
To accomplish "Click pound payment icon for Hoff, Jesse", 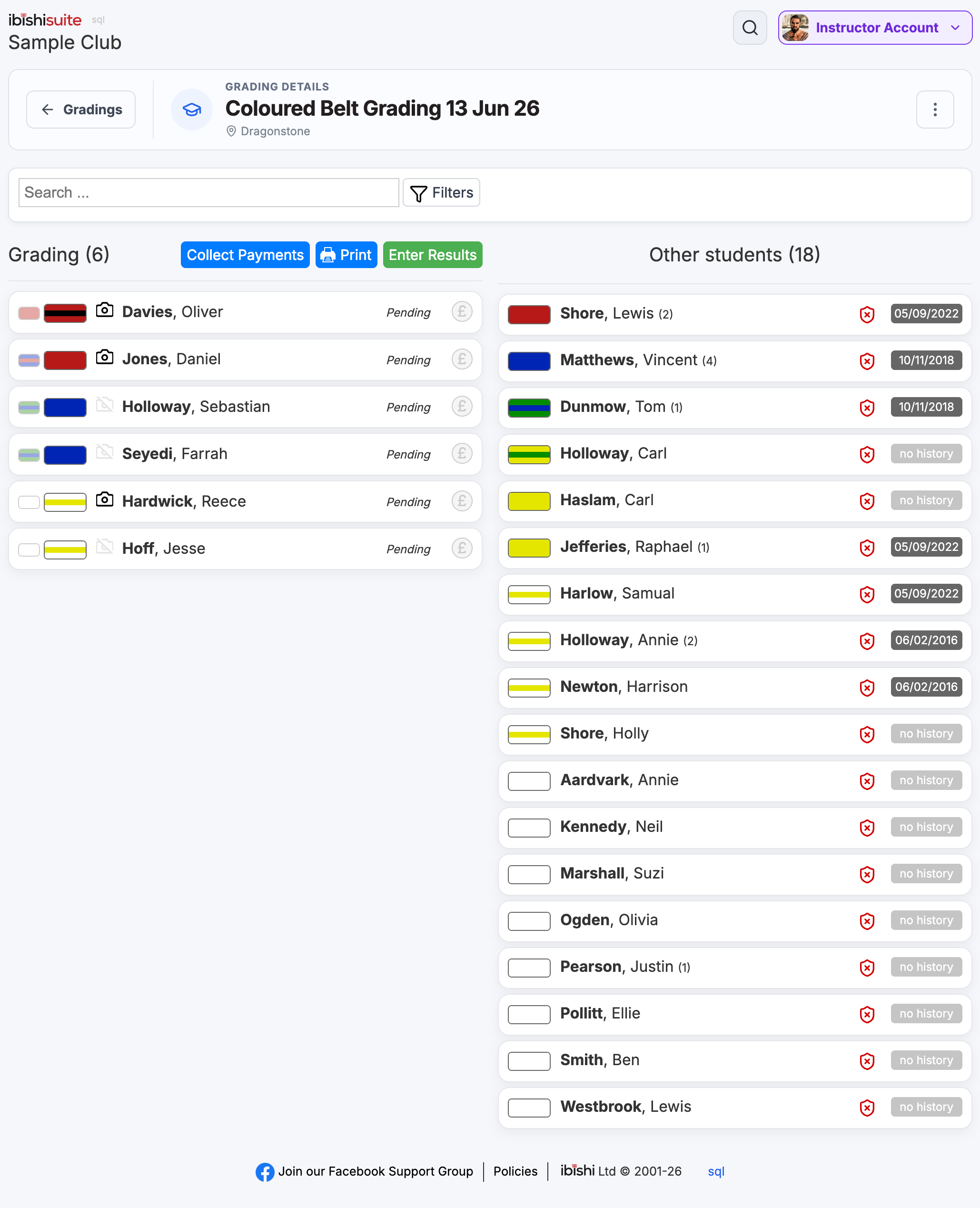I will (462, 549).
